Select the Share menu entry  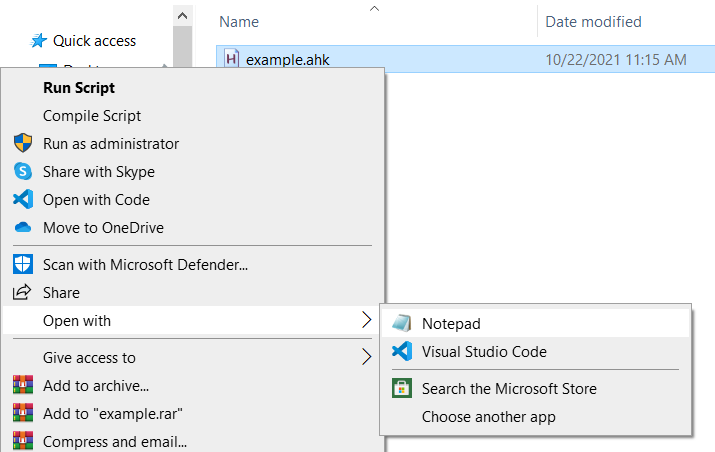[x=61, y=292]
